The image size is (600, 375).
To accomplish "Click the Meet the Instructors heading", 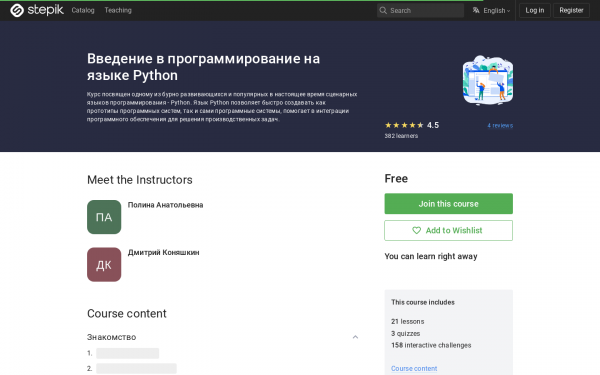I will coord(140,180).
